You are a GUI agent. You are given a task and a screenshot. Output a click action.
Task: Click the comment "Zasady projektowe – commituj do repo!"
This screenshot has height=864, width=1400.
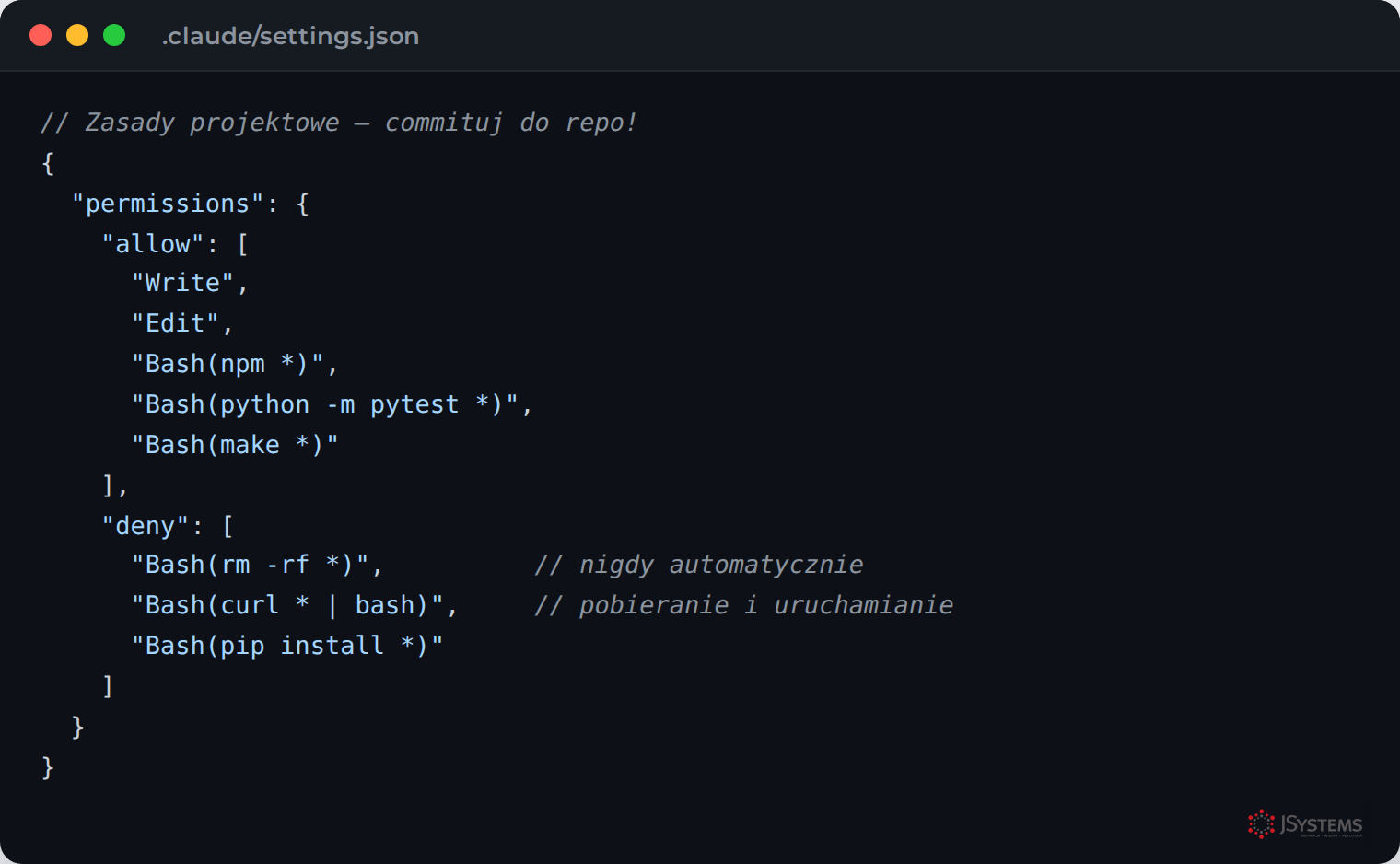click(339, 123)
